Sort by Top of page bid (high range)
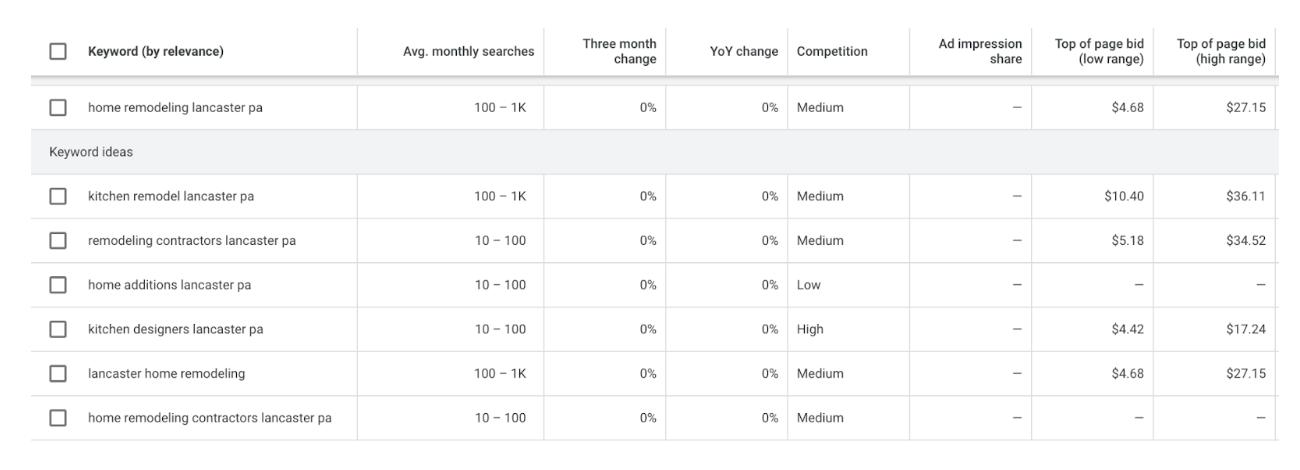Image resolution: width=1300 pixels, height=470 pixels. coord(1221,52)
